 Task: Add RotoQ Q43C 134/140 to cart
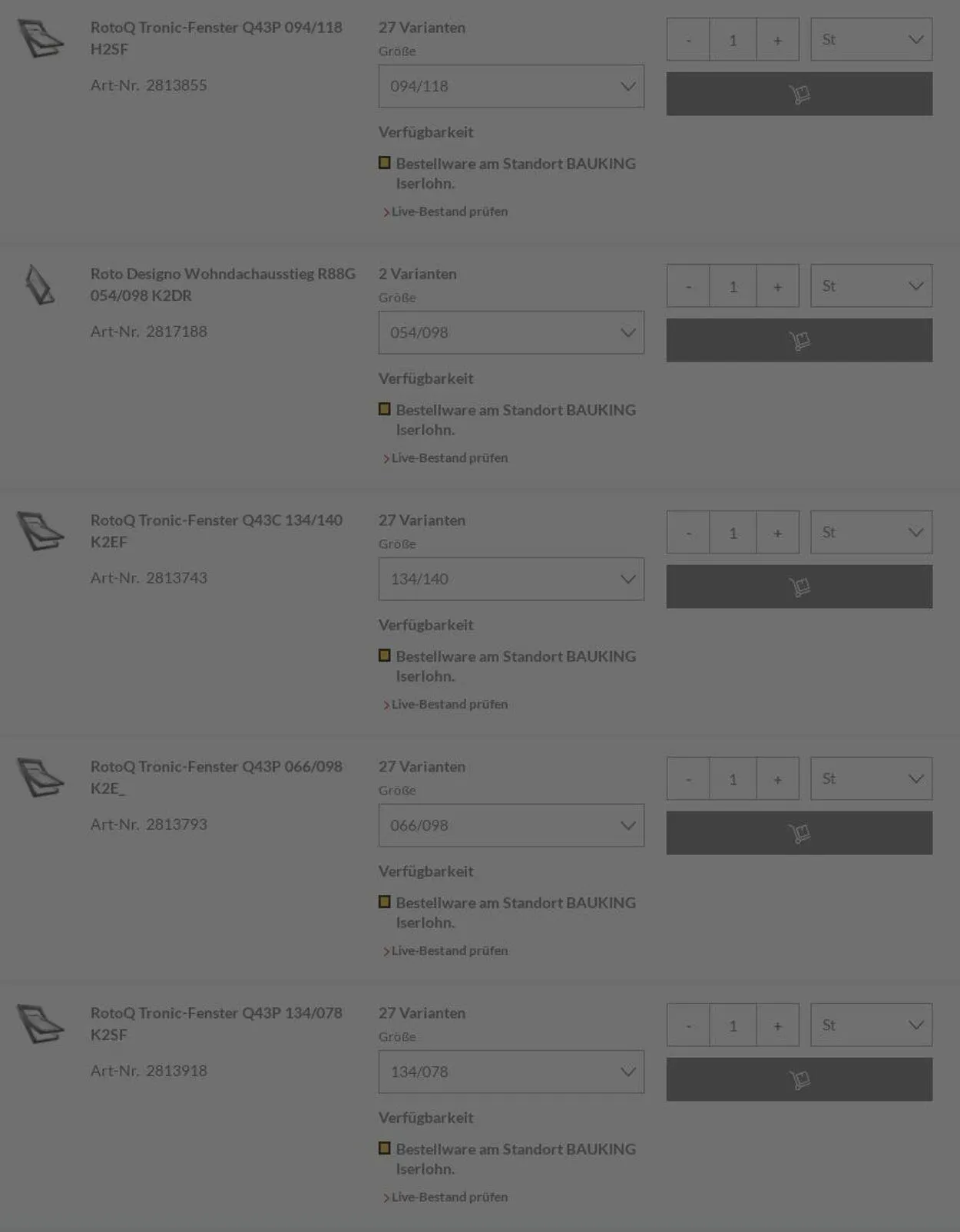pyautogui.click(x=799, y=586)
